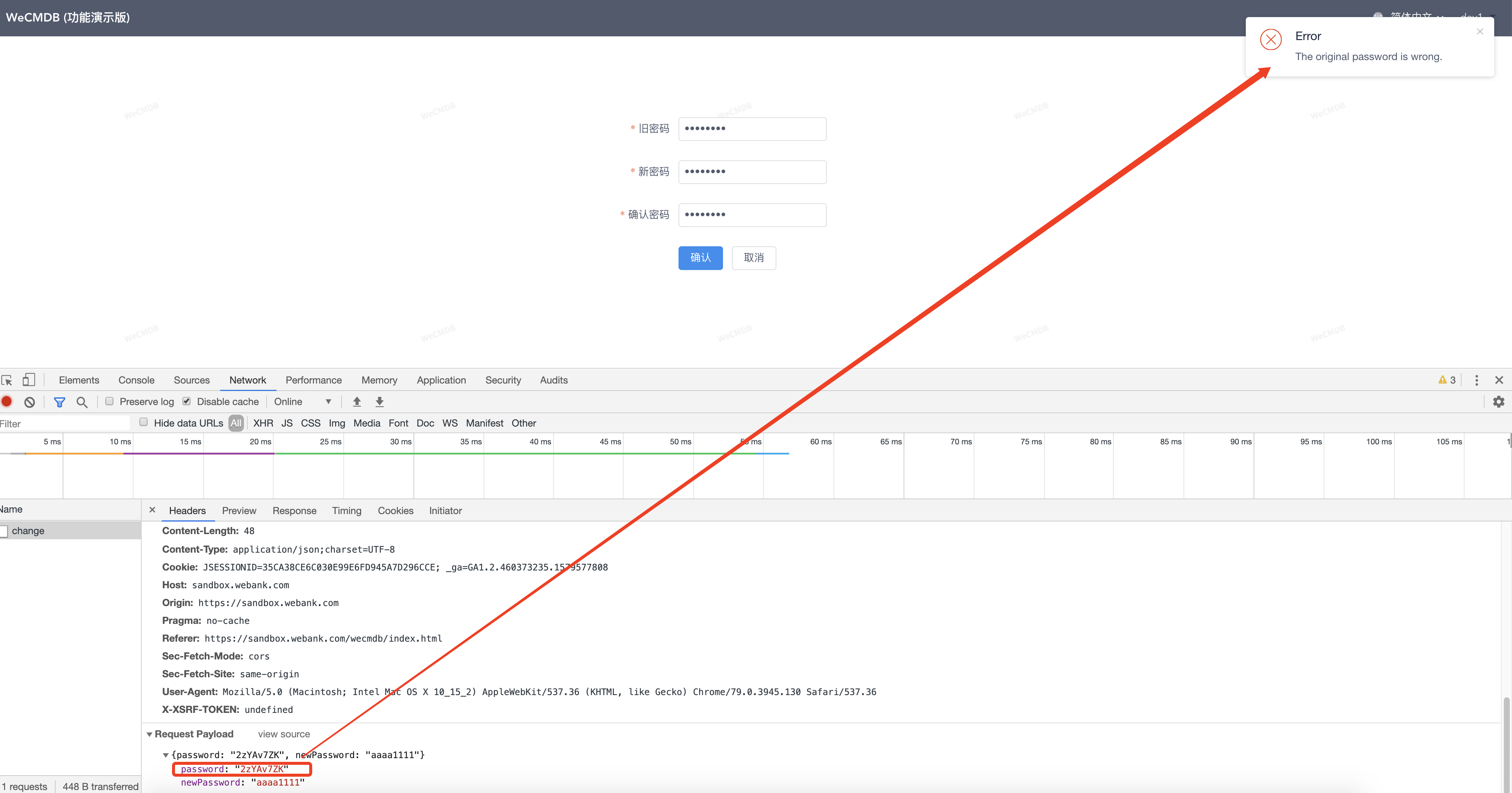Clear the network request log
Screen dimensions: 1512x793
point(29,401)
